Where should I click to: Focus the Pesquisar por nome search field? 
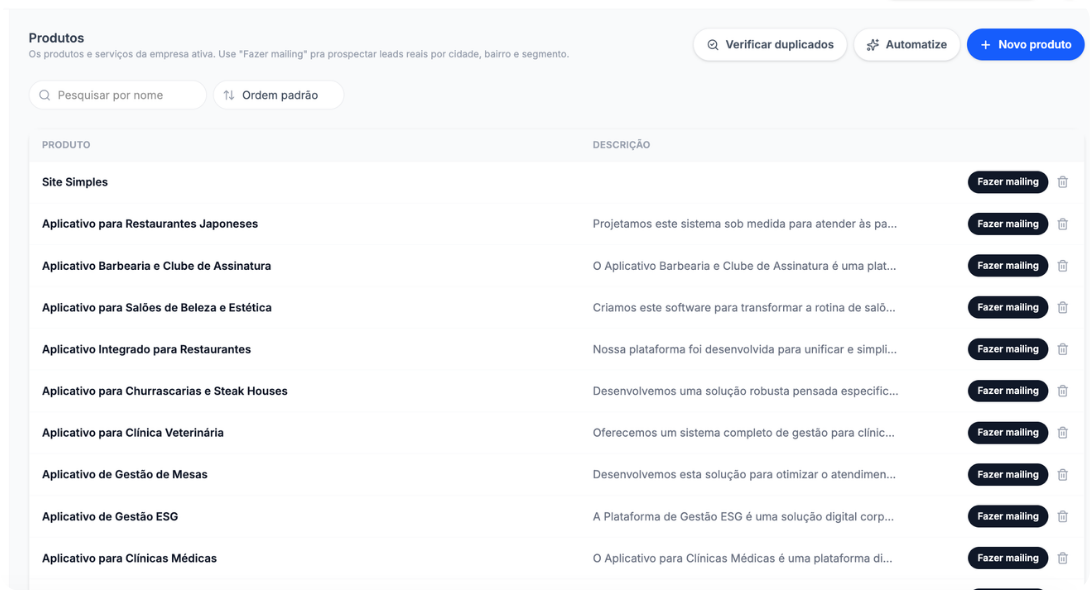(117, 95)
